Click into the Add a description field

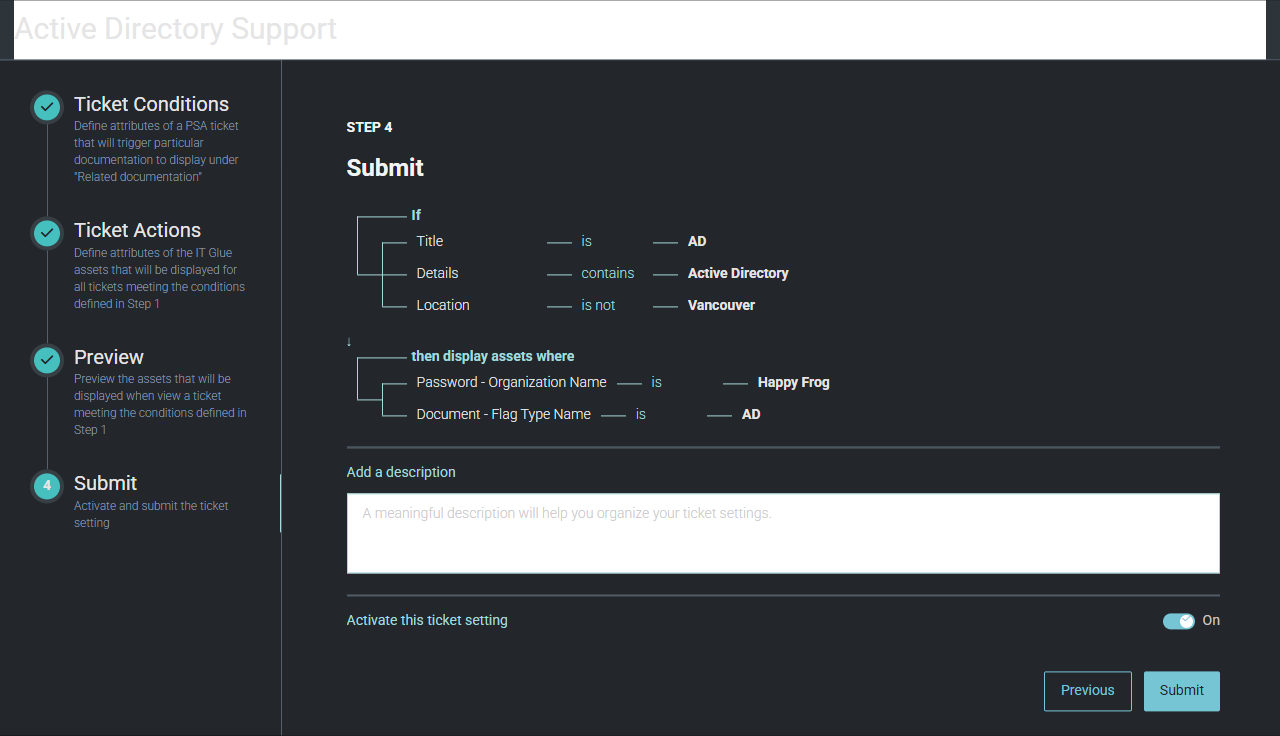[782, 533]
